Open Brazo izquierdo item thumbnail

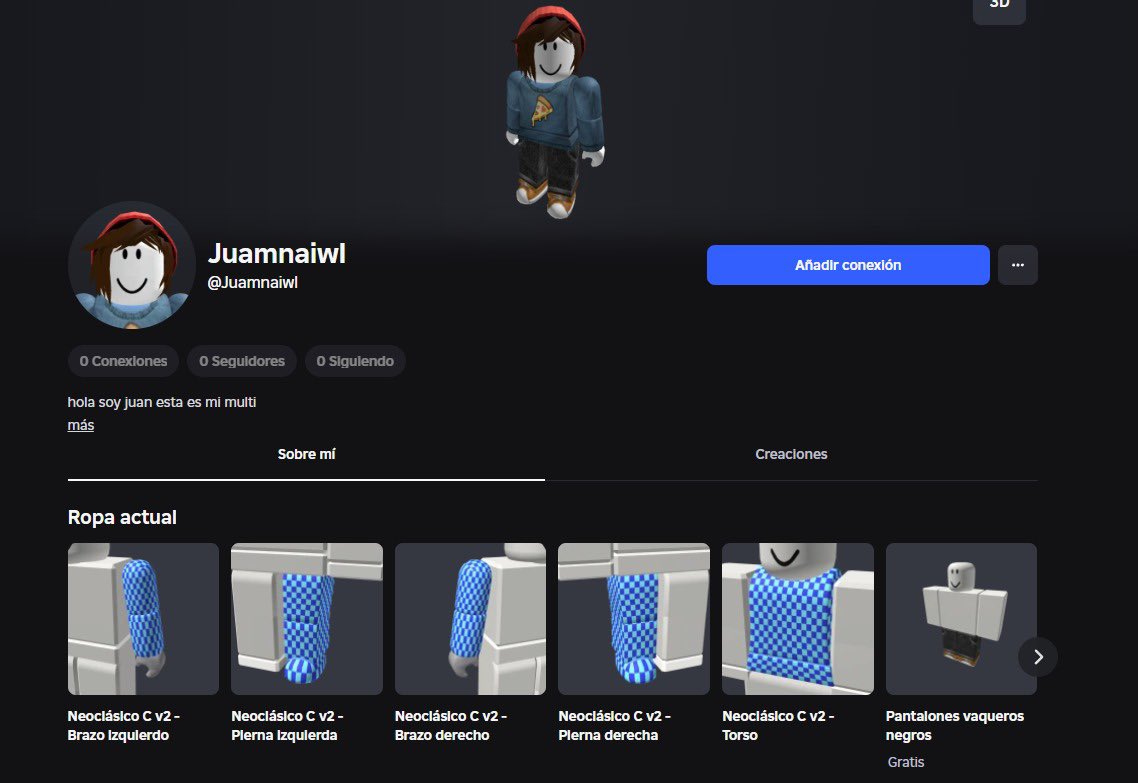coord(143,619)
